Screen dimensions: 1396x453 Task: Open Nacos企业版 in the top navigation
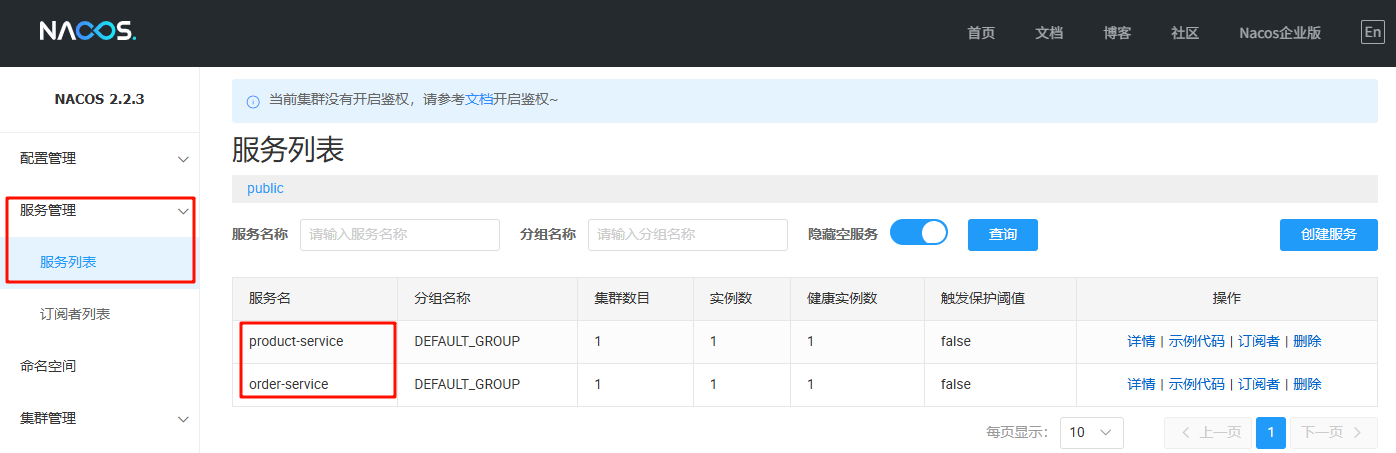click(1280, 33)
